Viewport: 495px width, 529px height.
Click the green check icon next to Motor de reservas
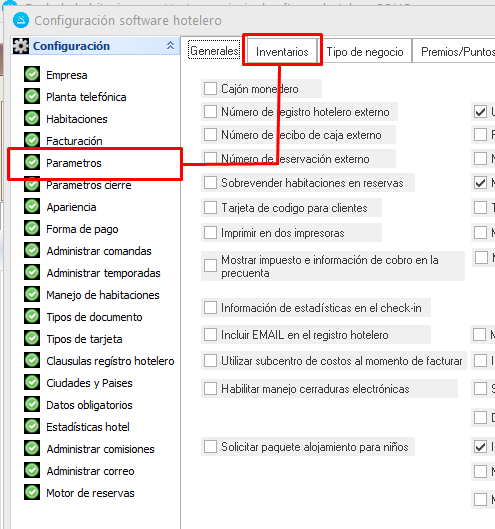click(32, 492)
